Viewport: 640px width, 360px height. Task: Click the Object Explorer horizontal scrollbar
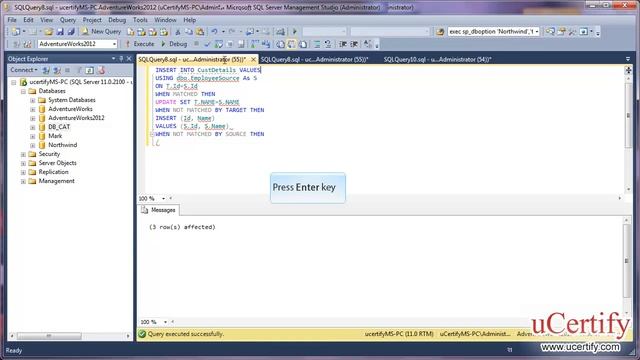[x=69, y=336]
